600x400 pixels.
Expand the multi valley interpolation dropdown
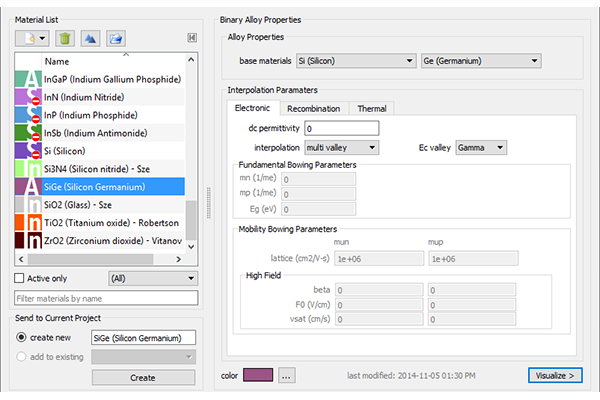(x=341, y=148)
